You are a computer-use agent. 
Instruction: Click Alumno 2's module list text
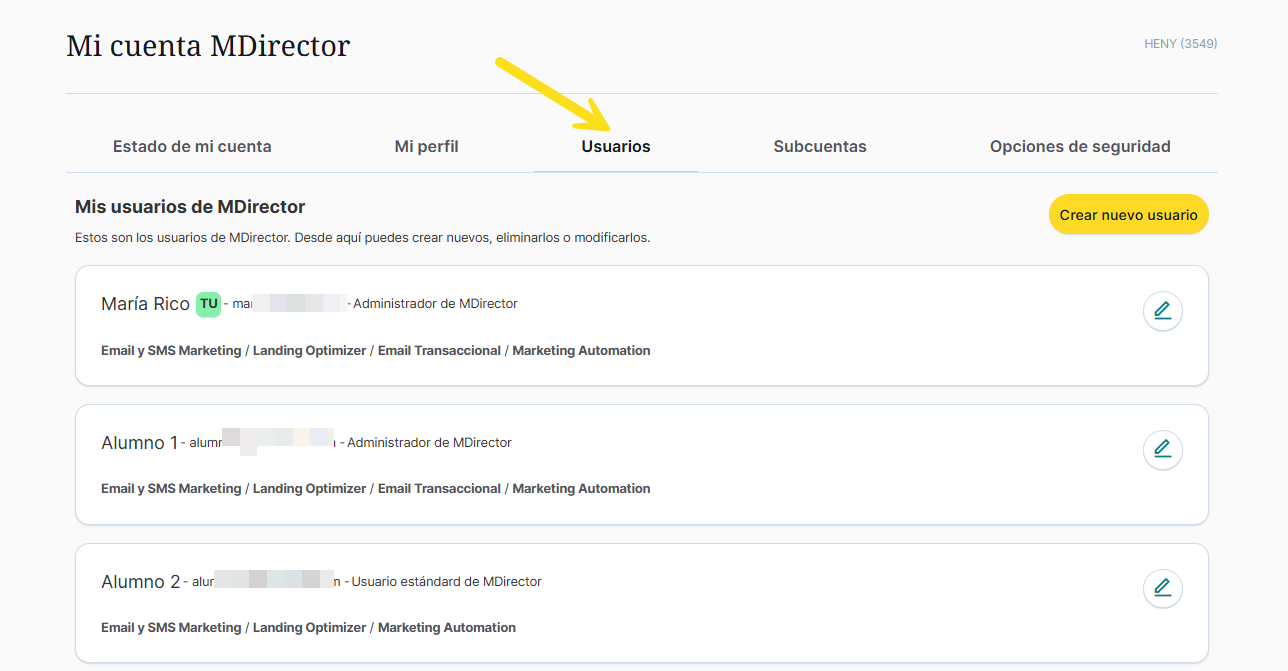(308, 628)
